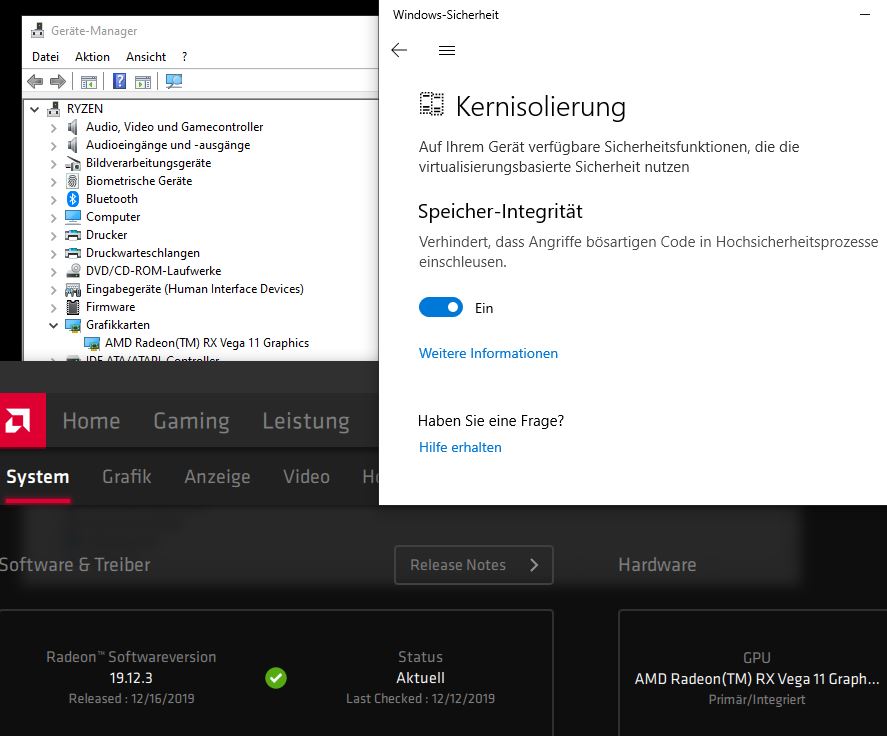Switch to the Gaming tab in Radeon Software
This screenshot has width=887, height=736.
[191, 421]
